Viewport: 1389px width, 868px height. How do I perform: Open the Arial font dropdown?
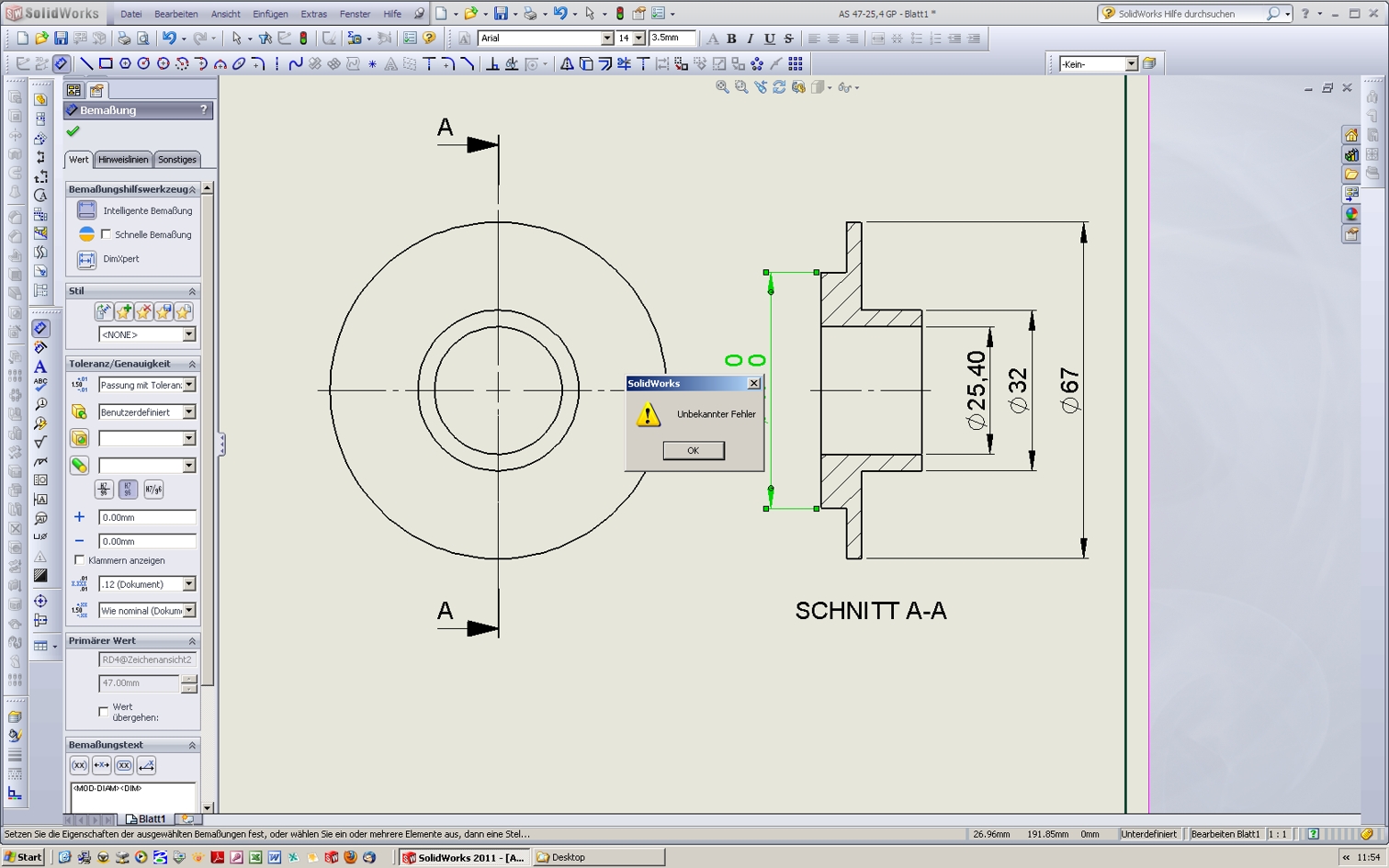(607, 39)
